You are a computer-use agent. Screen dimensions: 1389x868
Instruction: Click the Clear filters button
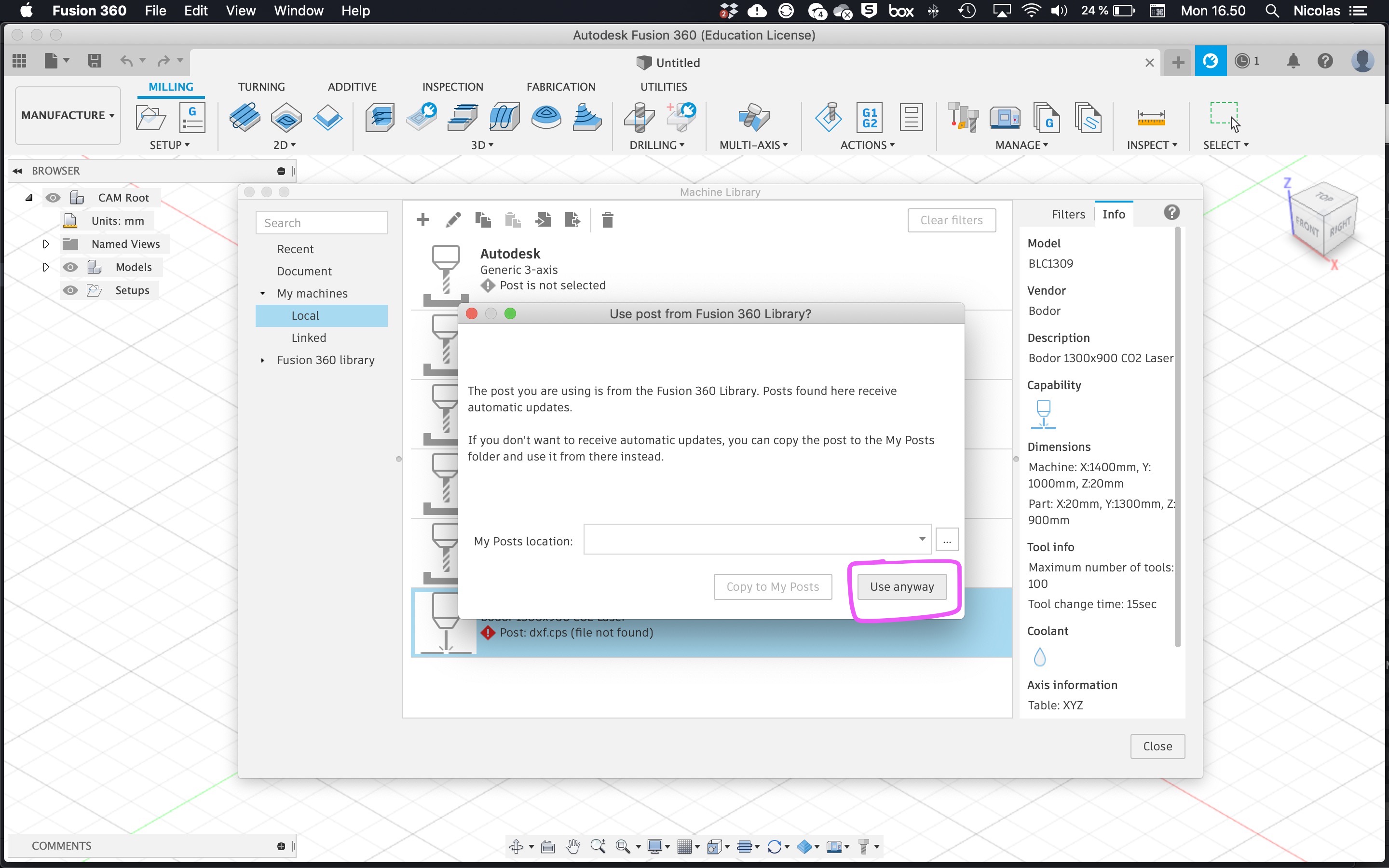(952, 220)
